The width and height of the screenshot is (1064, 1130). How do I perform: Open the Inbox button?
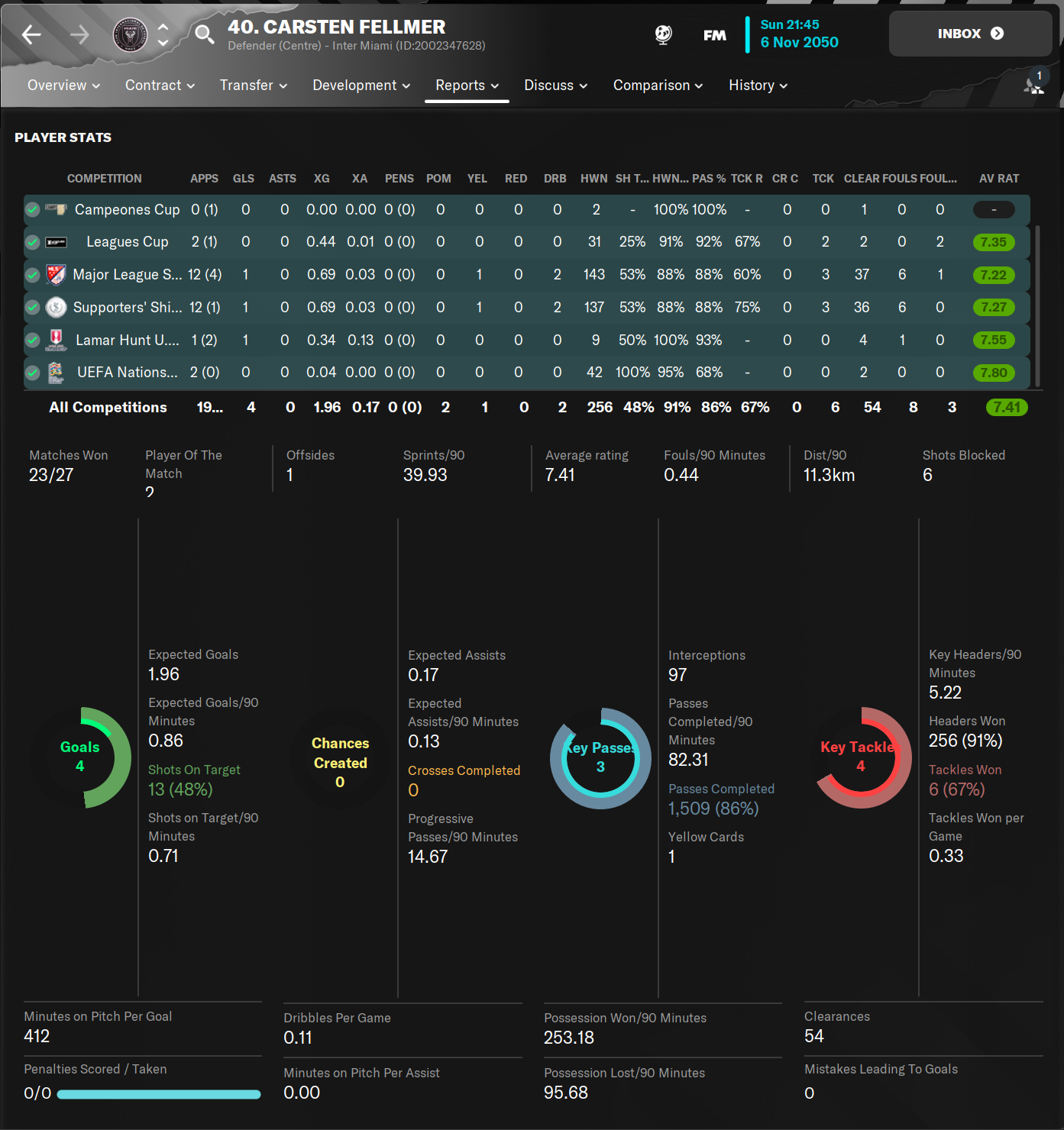pos(971,34)
